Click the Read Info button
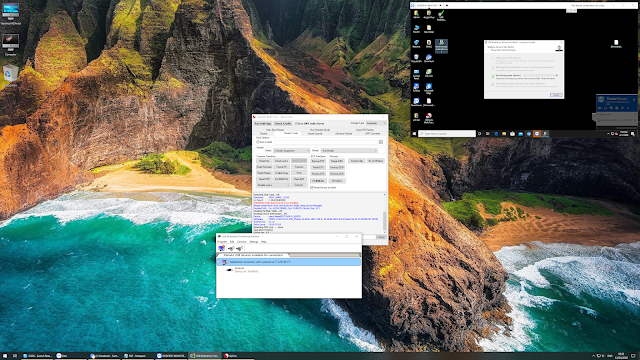640x360 pixels. tap(264, 161)
